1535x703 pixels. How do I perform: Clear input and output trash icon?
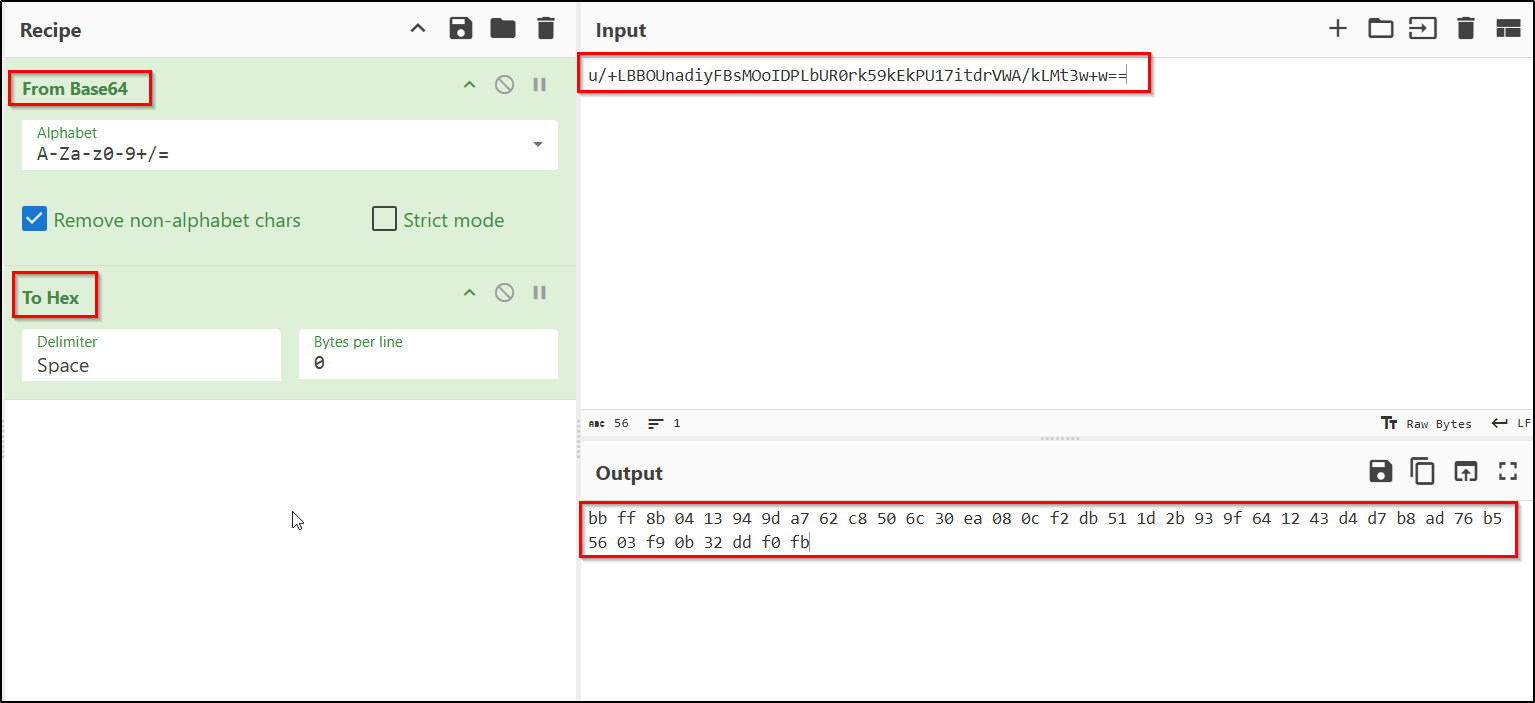click(x=1466, y=29)
